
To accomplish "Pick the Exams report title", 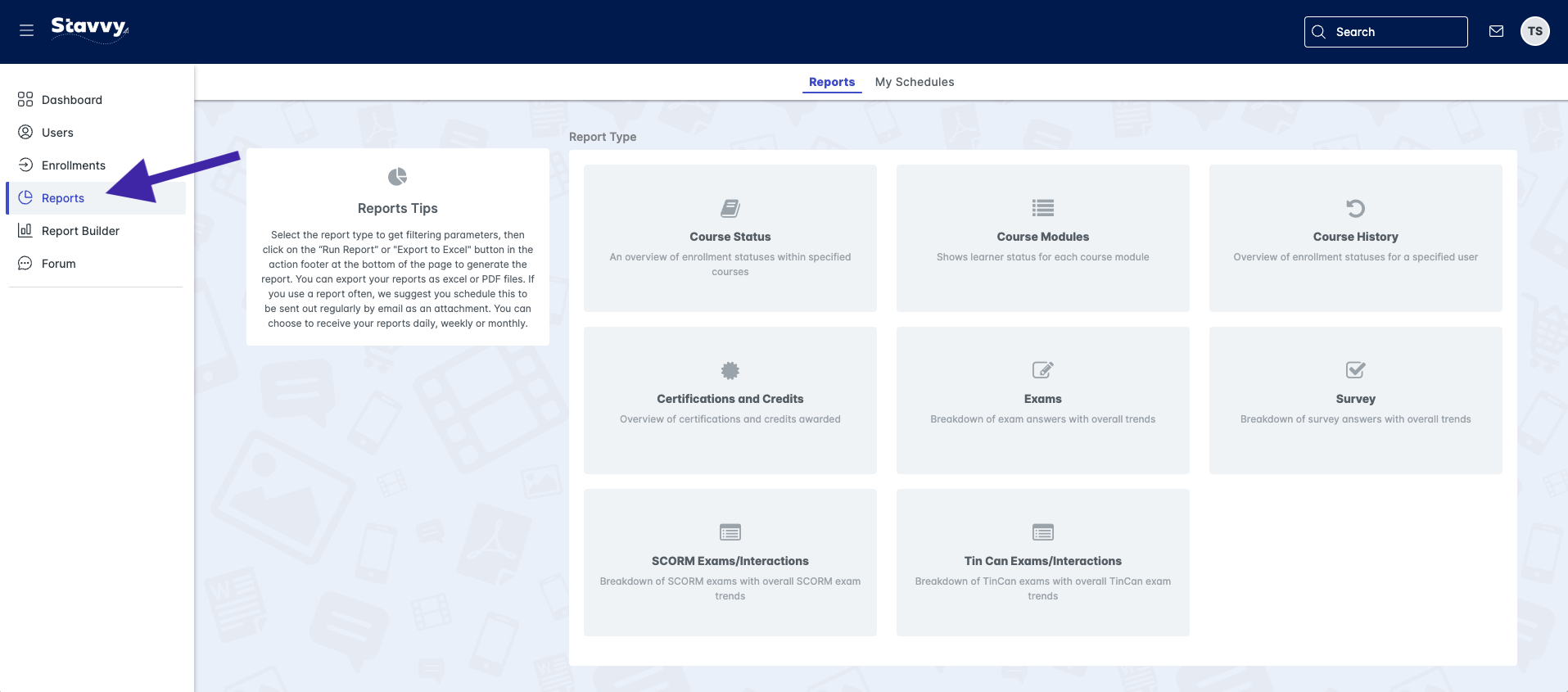I will [x=1043, y=399].
